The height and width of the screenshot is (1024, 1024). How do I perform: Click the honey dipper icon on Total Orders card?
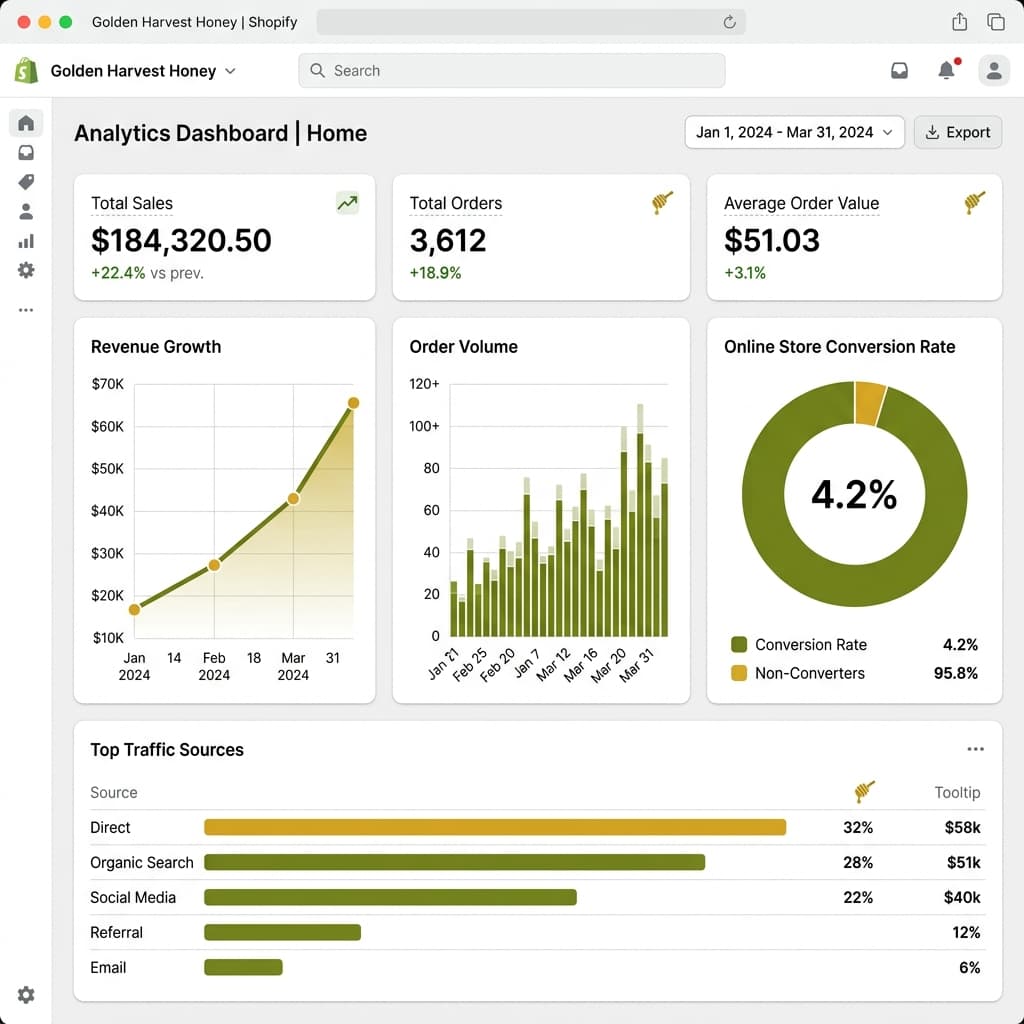(x=662, y=203)
